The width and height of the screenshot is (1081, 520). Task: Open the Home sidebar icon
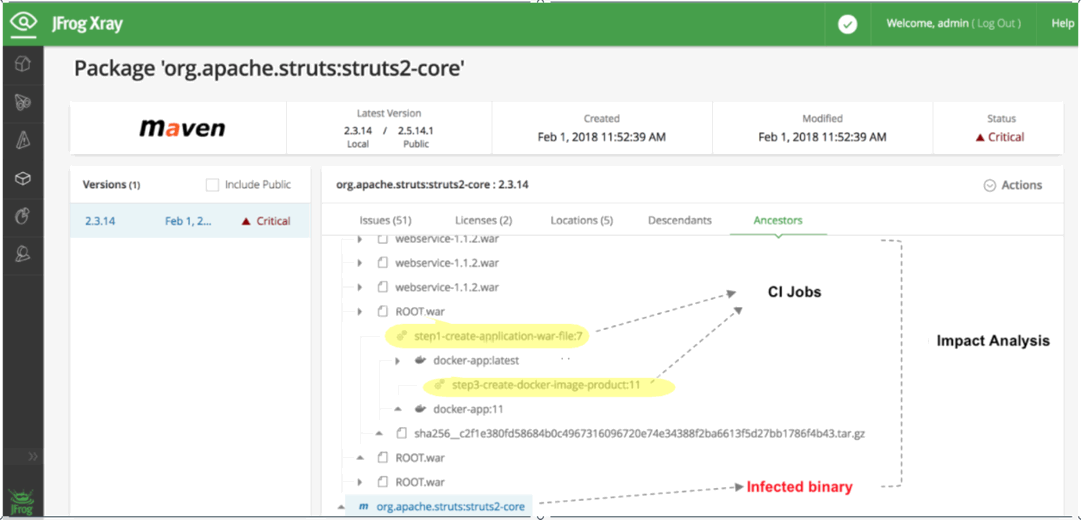coord(23,64)
